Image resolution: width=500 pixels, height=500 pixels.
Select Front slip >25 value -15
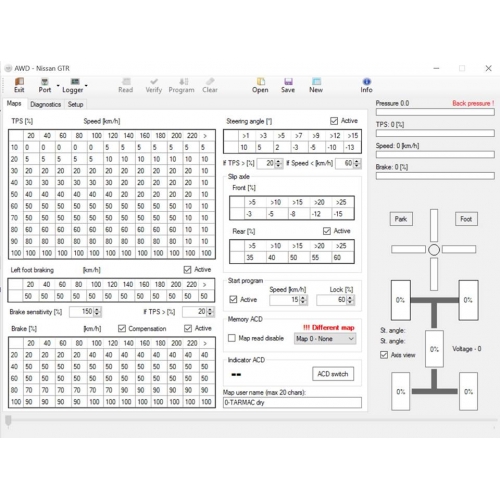pyautogui.click(x=342, y=214)
